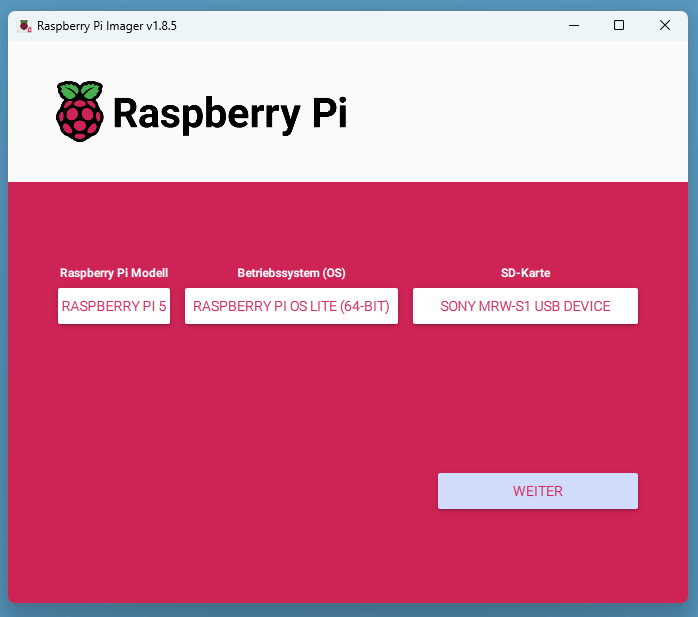Screen dimensions: 698x617
Task: Click the "Betriebssystem (OS)" label
Action: point(291,273)
